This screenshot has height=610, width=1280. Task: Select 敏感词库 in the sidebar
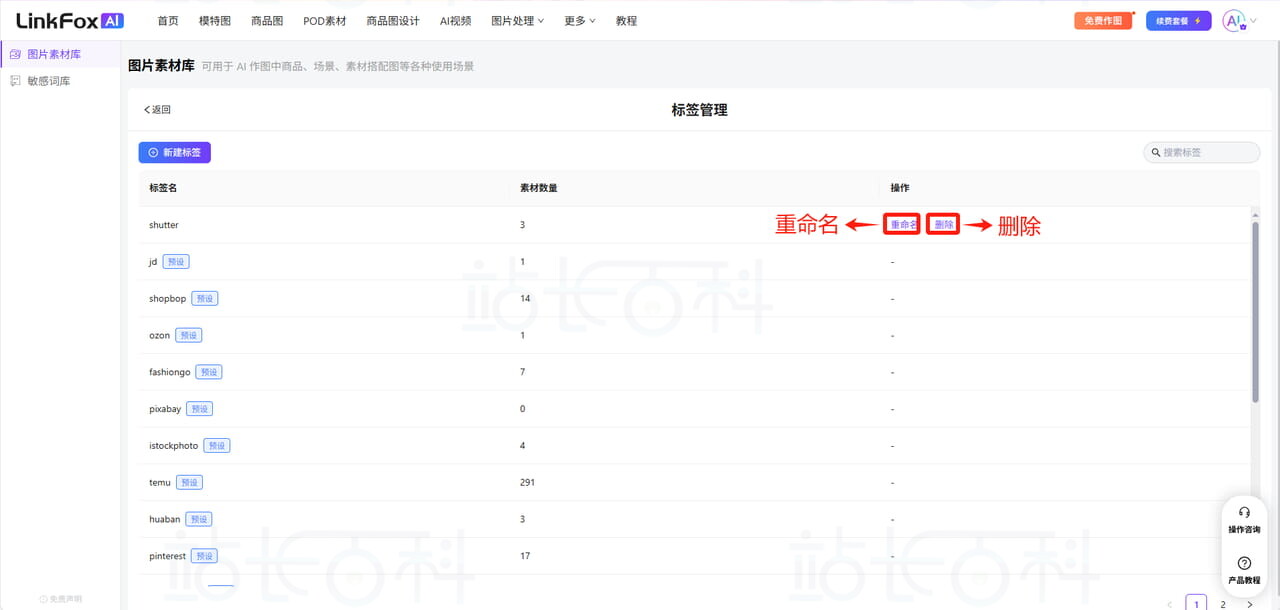60,81
